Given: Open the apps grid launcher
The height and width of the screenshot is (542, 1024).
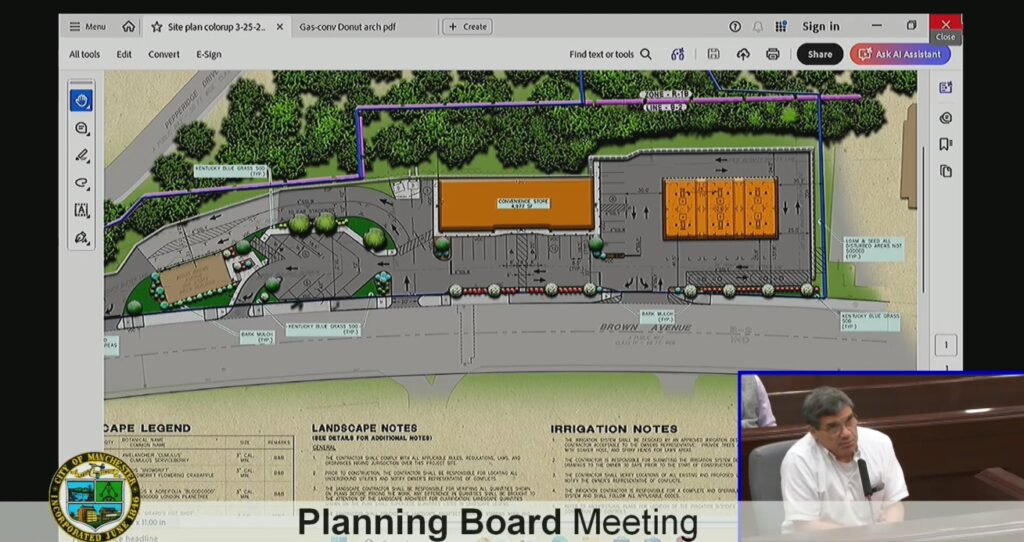Looking at the screenshot, I should click(781, 27).
